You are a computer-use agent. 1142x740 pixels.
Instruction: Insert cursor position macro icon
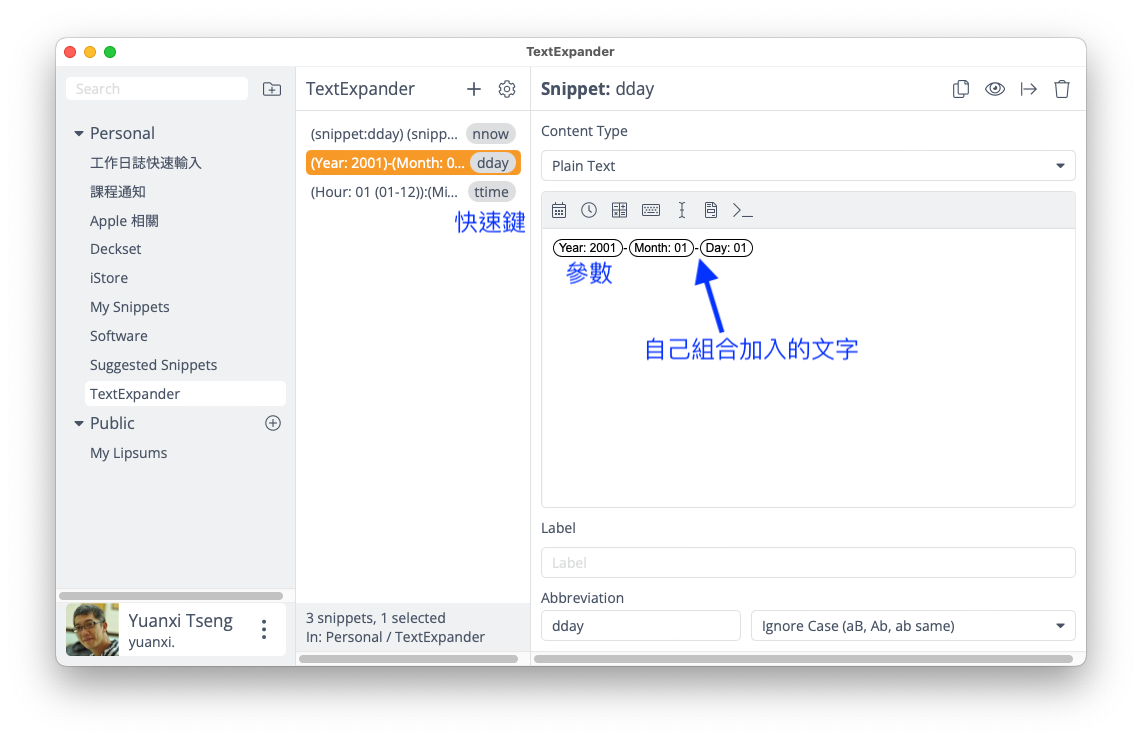[x=682, y=210]
